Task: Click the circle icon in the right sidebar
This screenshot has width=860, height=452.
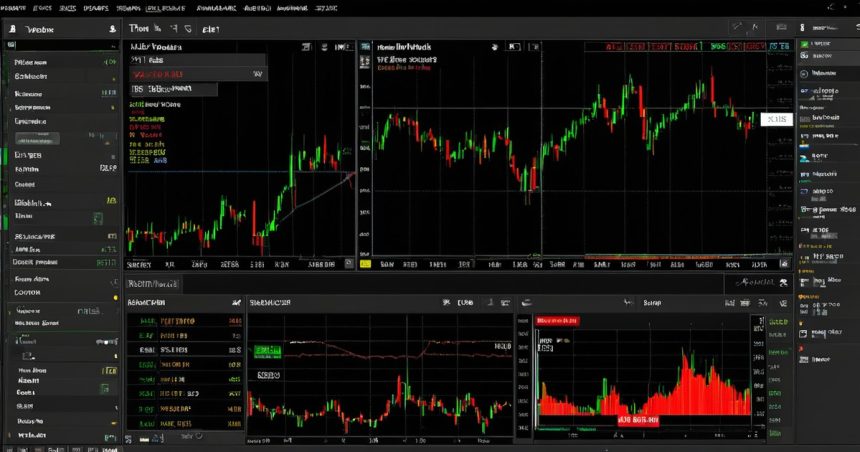Action: click(x=804, y=74)
